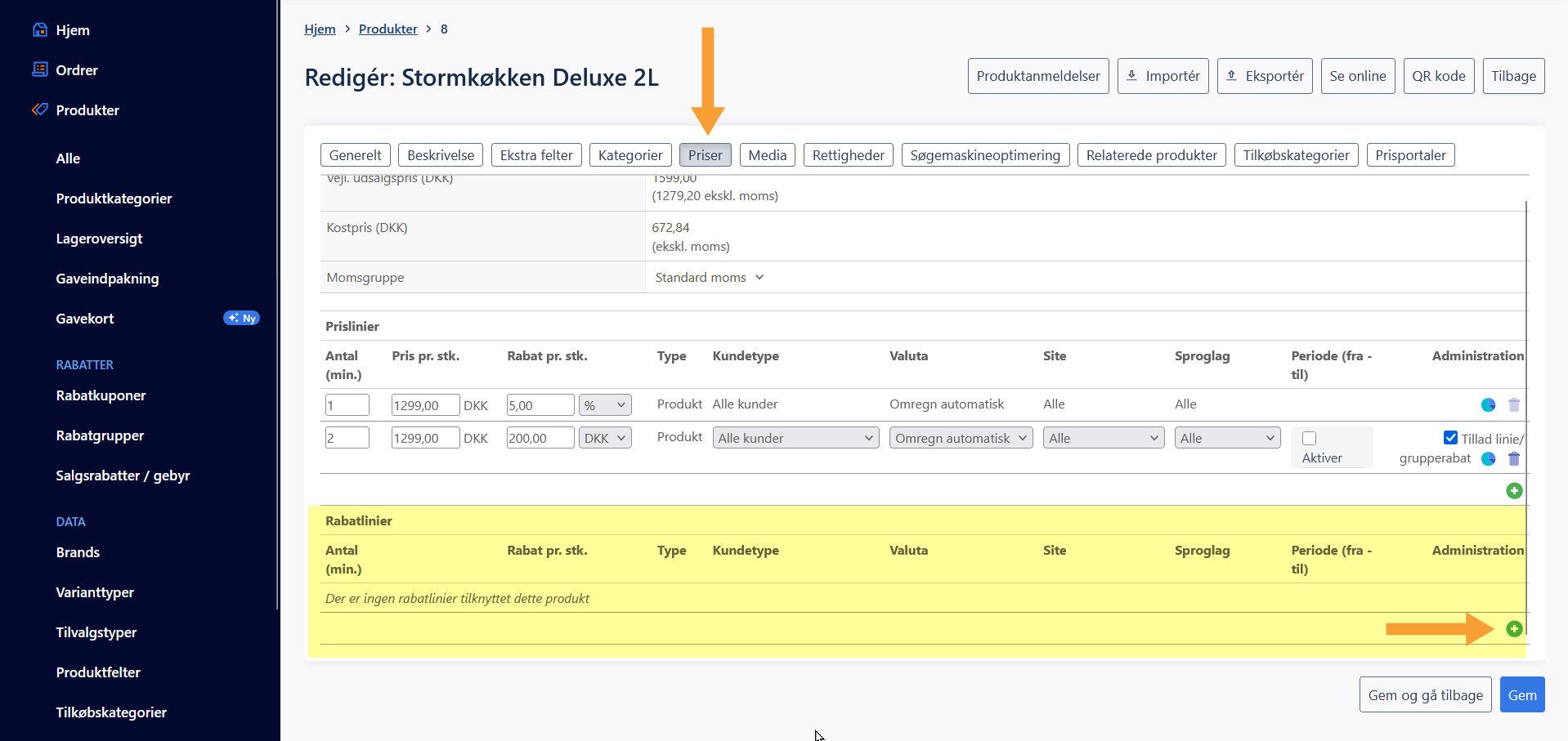Follow the Produkter breadcrumb link
Screen dimensions: 1568x741
click(x=388, y=29)
